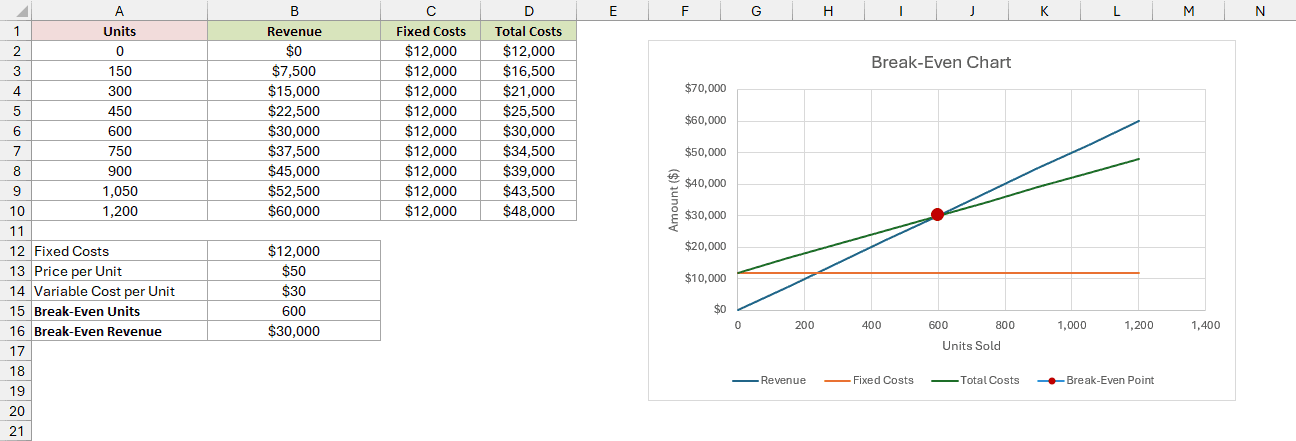The image size is (1296, 441).
Task: Click the Break-Even Point legend entry
Action: click(x=1095, y=380)
